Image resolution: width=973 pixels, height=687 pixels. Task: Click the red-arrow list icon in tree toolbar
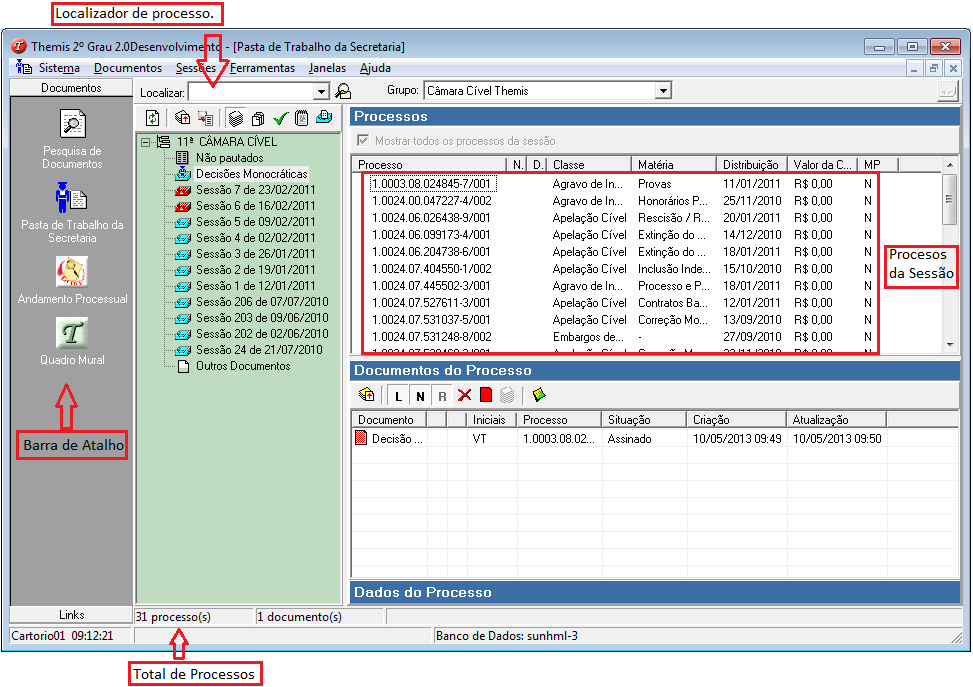(x=205, y=118)
